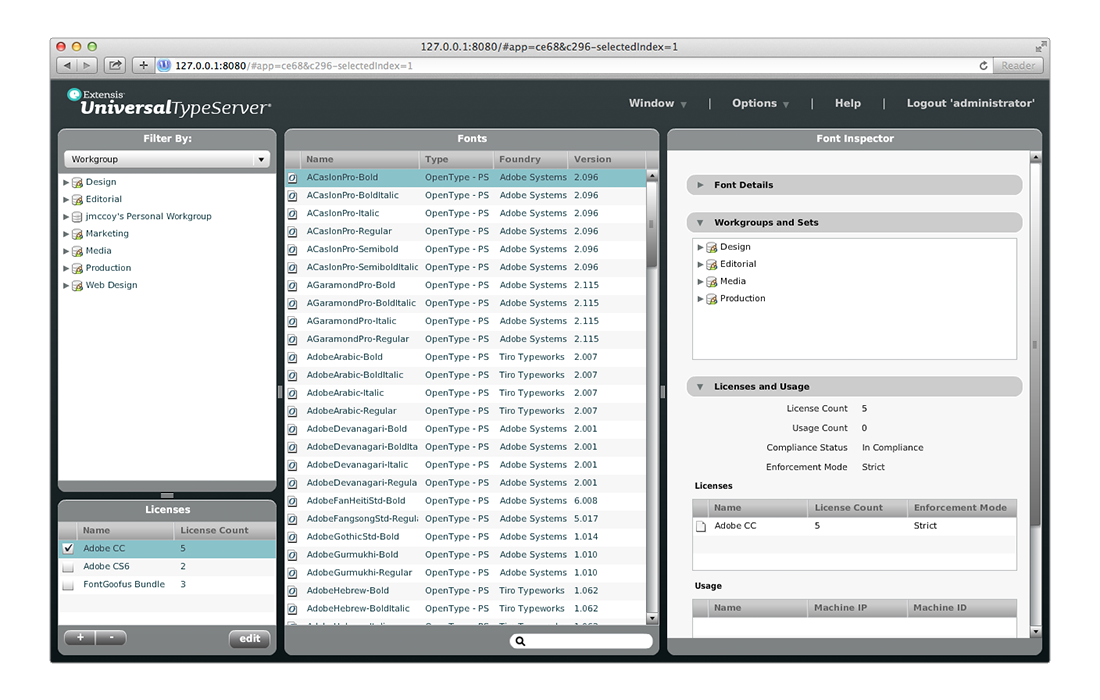The height and width of the screenshot is (700, 1100).
Task: Click the magnifier icon in search field
Action: click(520, 641)
